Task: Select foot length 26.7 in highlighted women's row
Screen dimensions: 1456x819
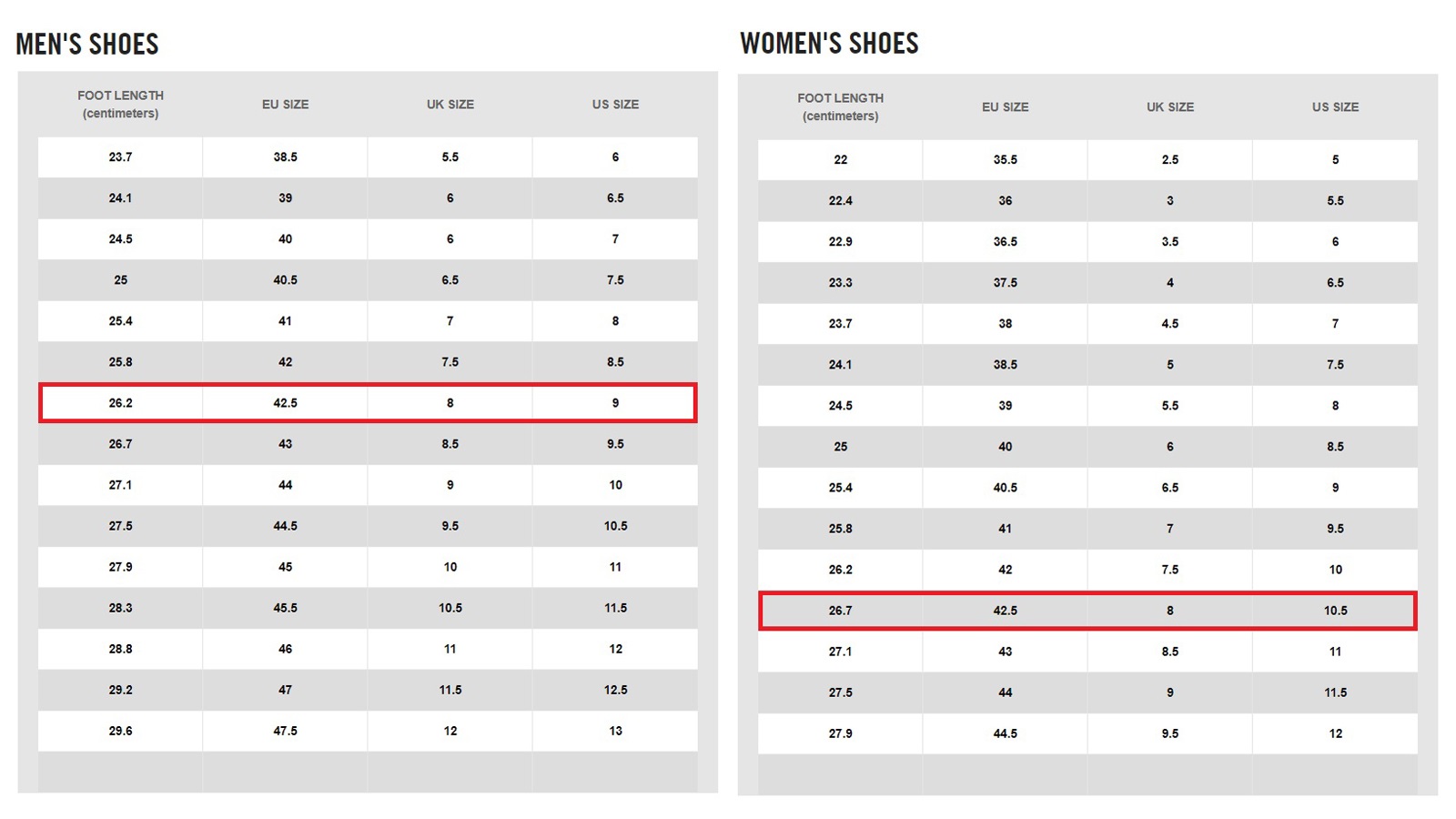Action: click(x=840, y=611)
